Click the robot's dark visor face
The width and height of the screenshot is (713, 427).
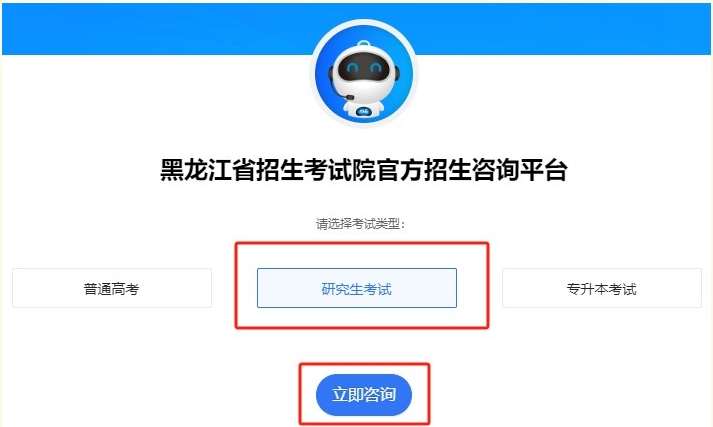[x=364, y=69]
